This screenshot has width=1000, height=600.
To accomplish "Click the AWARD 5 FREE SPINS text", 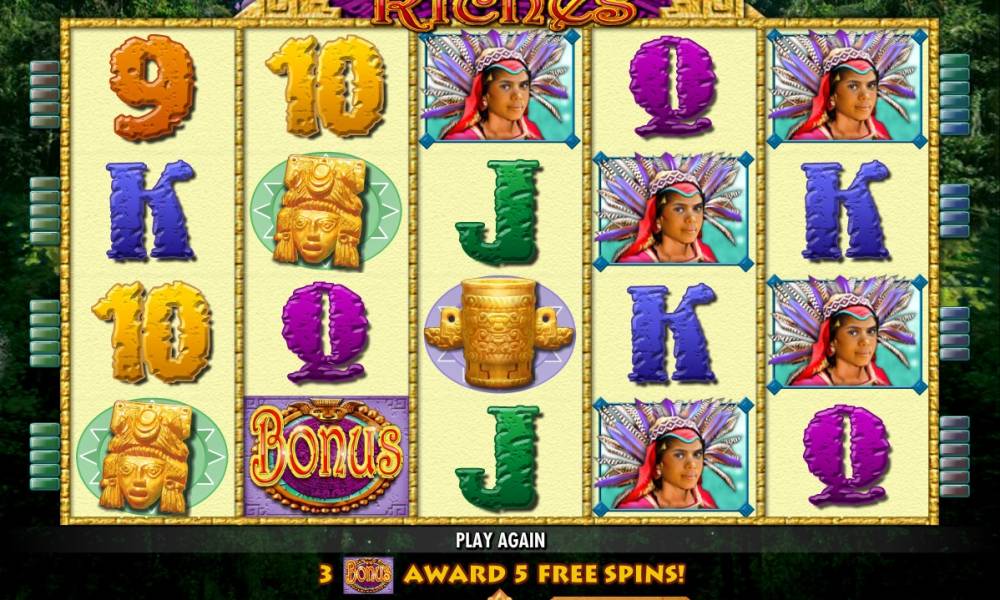I will point(545,574).
